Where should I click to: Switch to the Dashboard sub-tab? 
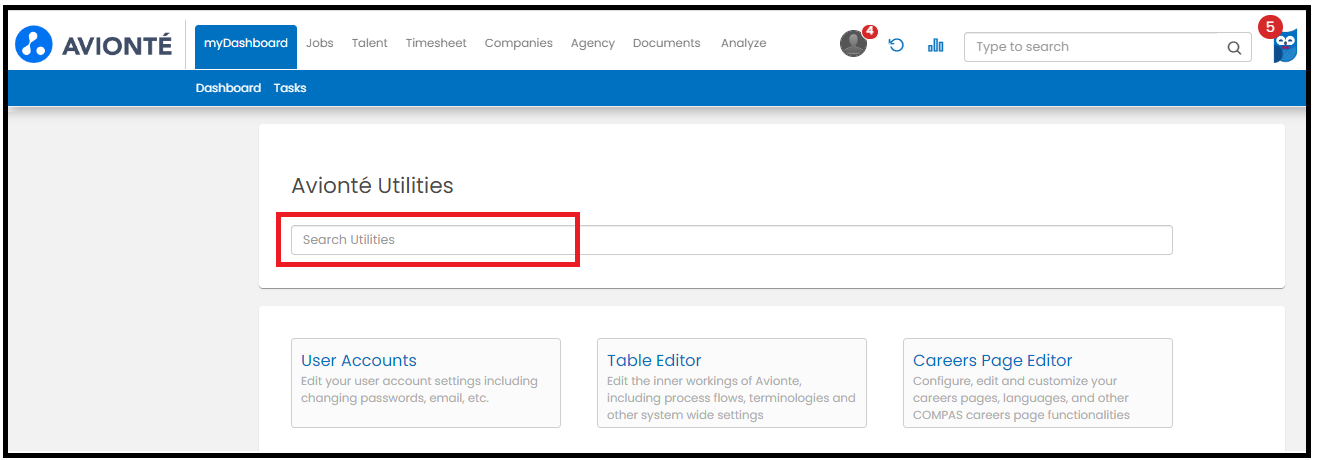(228, 88)
